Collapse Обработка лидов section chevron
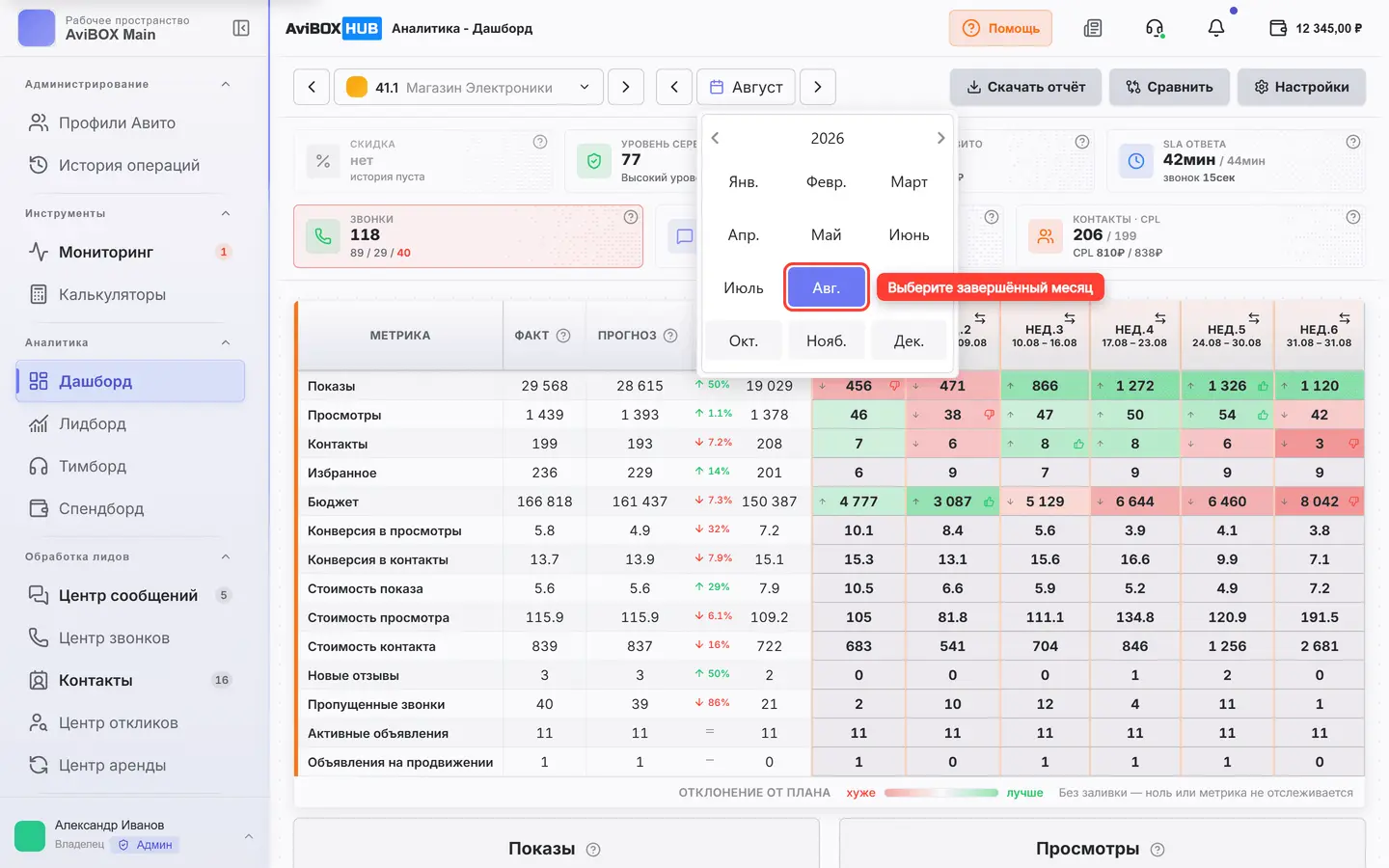 click(226, 557)
